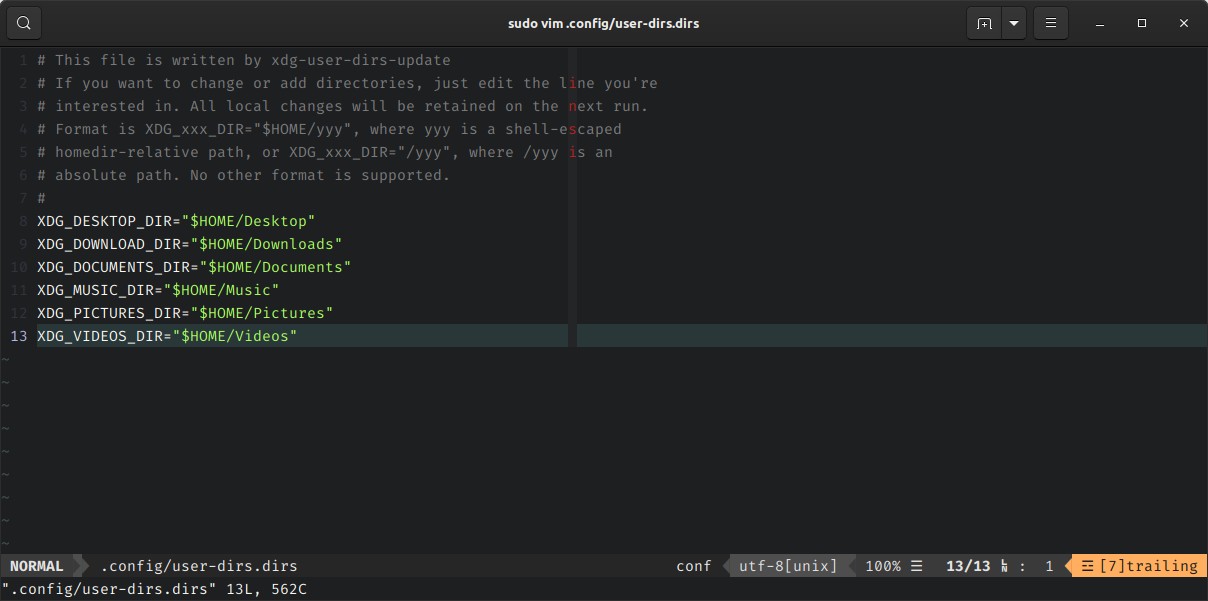Click the '[7]trailing' whitespace warning

point(1140,566)
